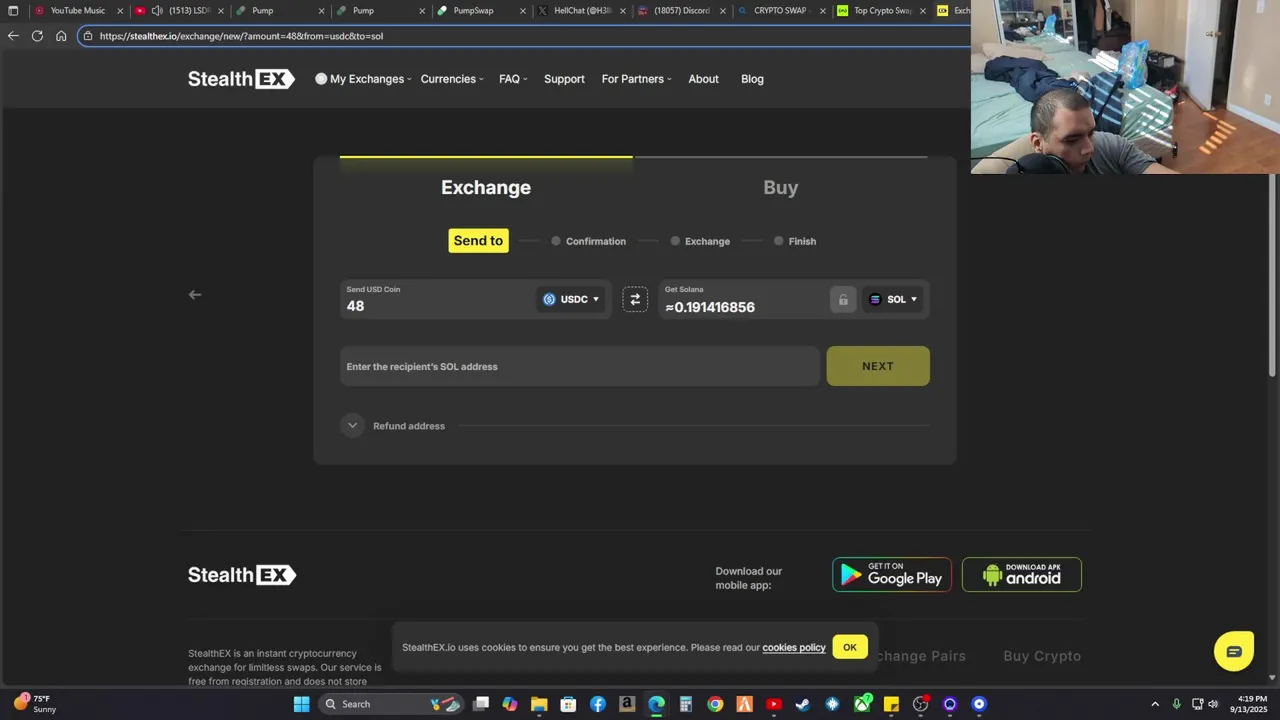Screen dimensions: 1280x720
Task: Open For Partners dropdown menu
Action: tap(636, 79)
